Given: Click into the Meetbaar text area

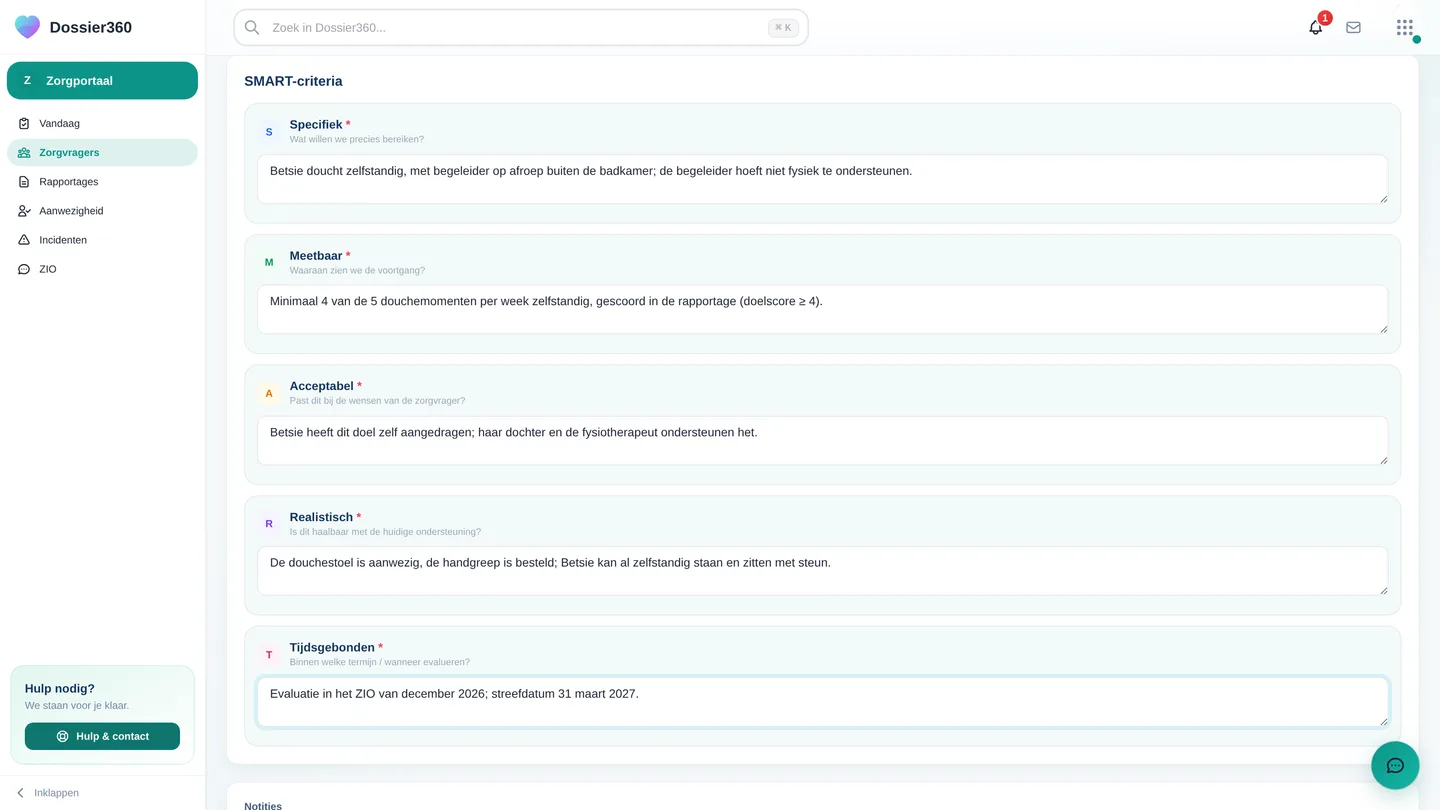Looking at the screenshot, I should pyautogui.click(x=822, y=309).
